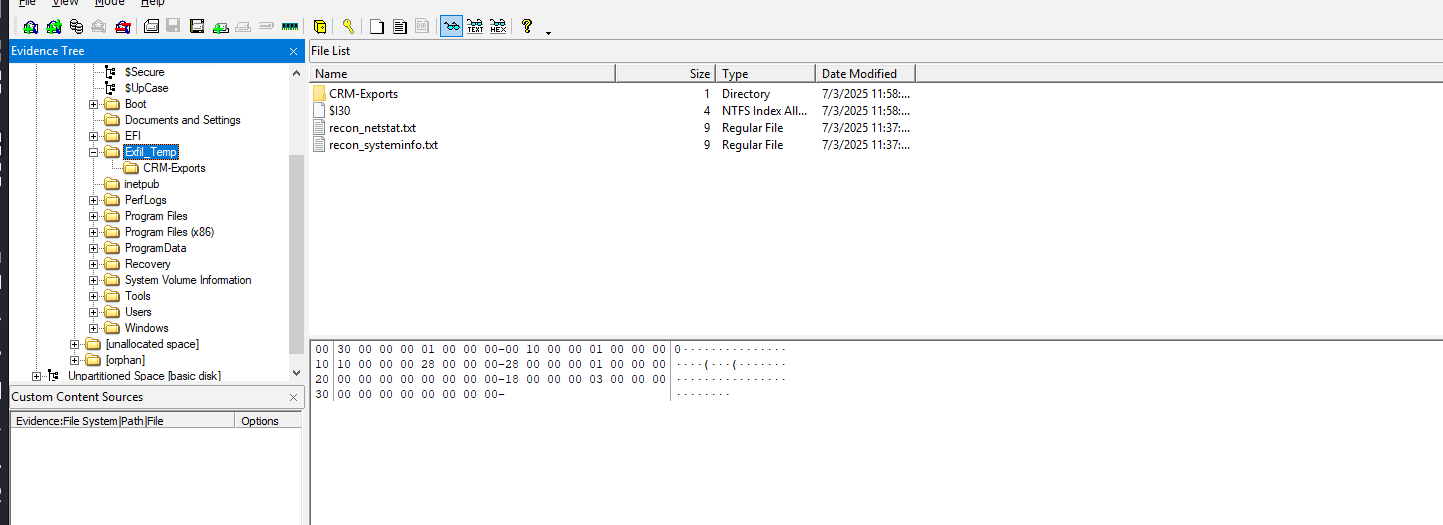Viewport: 1443px width, 525px height.
Task: Switch viewer to TEXT mode icon
Action: (475, 27)
